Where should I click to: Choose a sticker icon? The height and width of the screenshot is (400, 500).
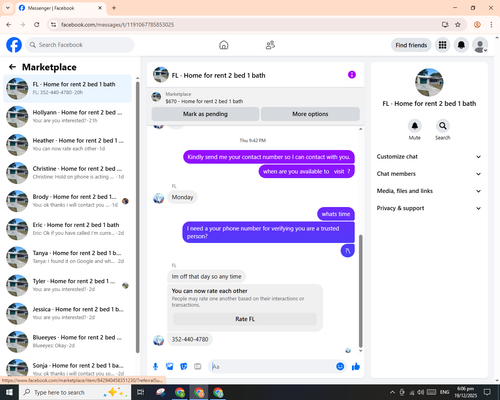[184, 367]
